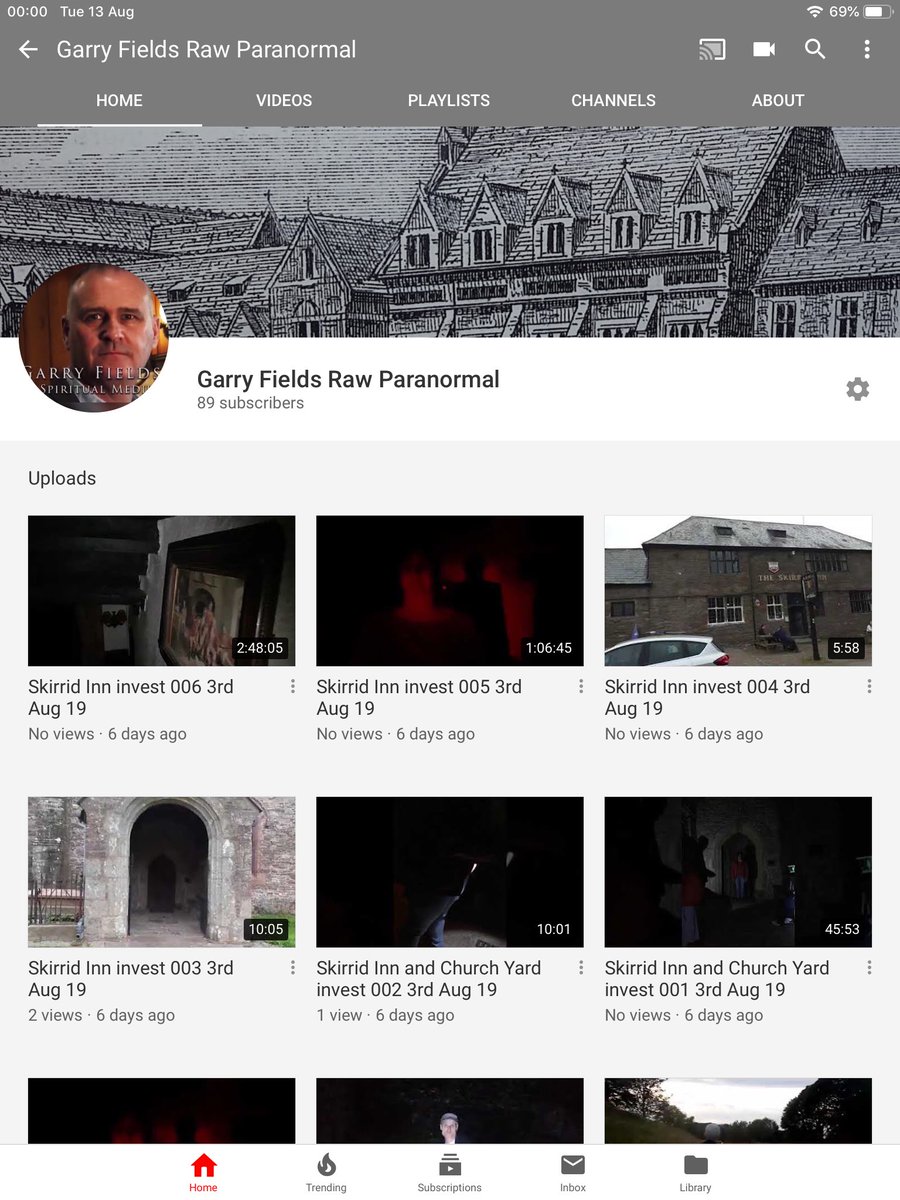Open search with the magnifier icon
The width and height of the screenshot is (900, 1200).
pyautogui.click(x=815, y=49)
